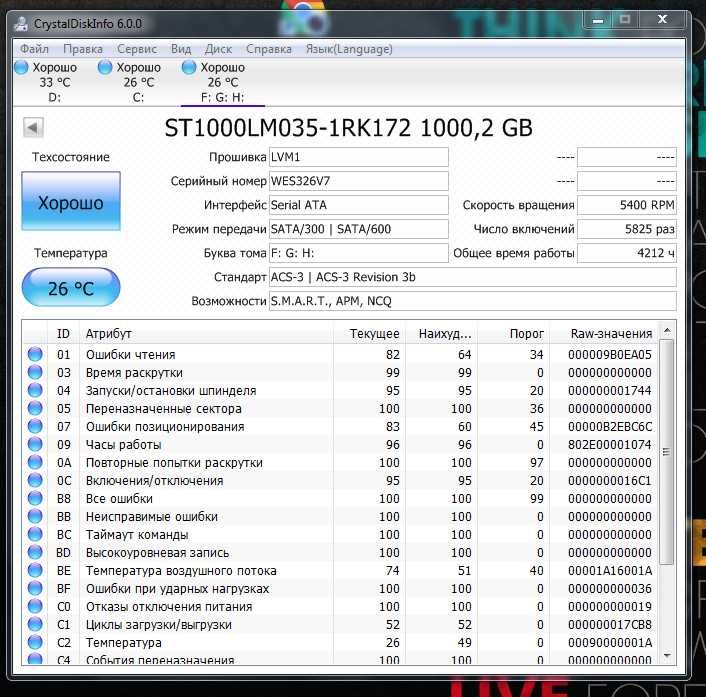
Task: Click the big Хорошо health status button
Action: (71, 201)
